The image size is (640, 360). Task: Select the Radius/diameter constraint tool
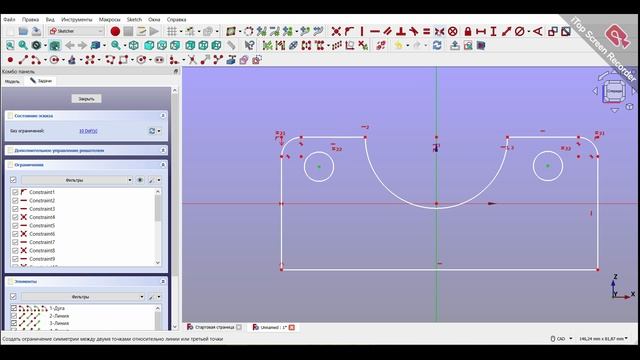(x=520, y=31)
